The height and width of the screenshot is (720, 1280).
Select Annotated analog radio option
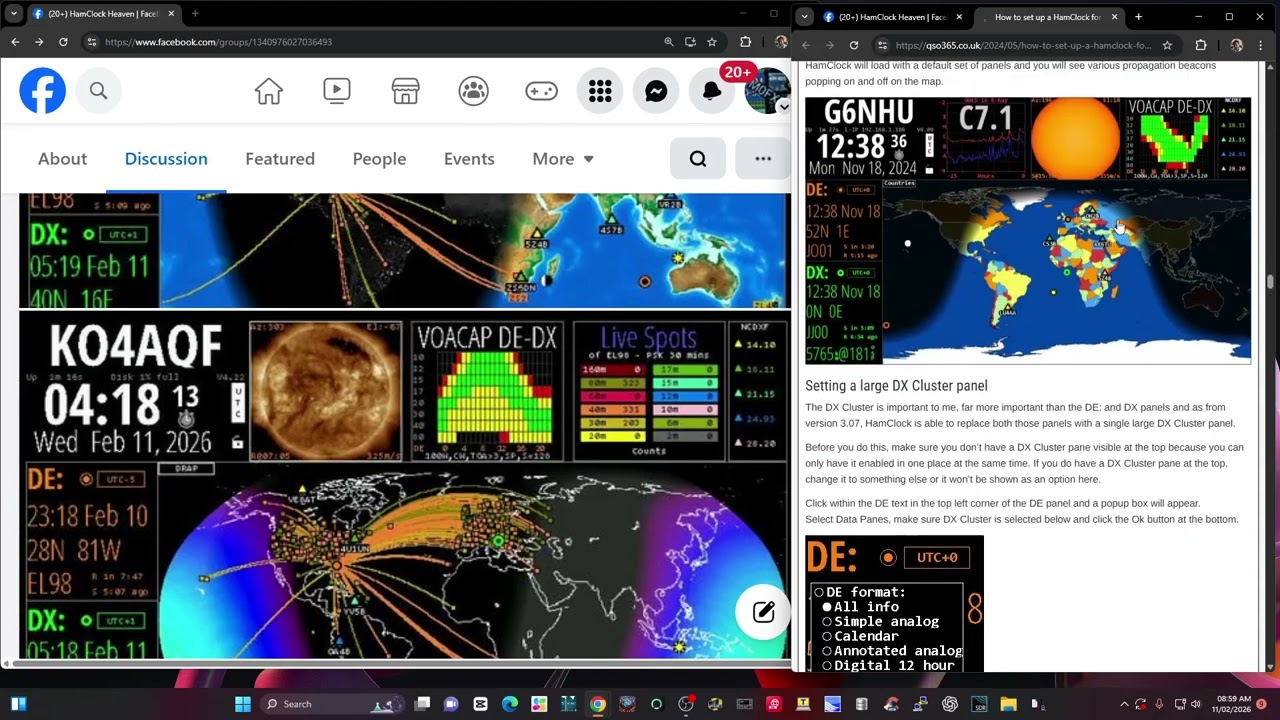(891, 651)
